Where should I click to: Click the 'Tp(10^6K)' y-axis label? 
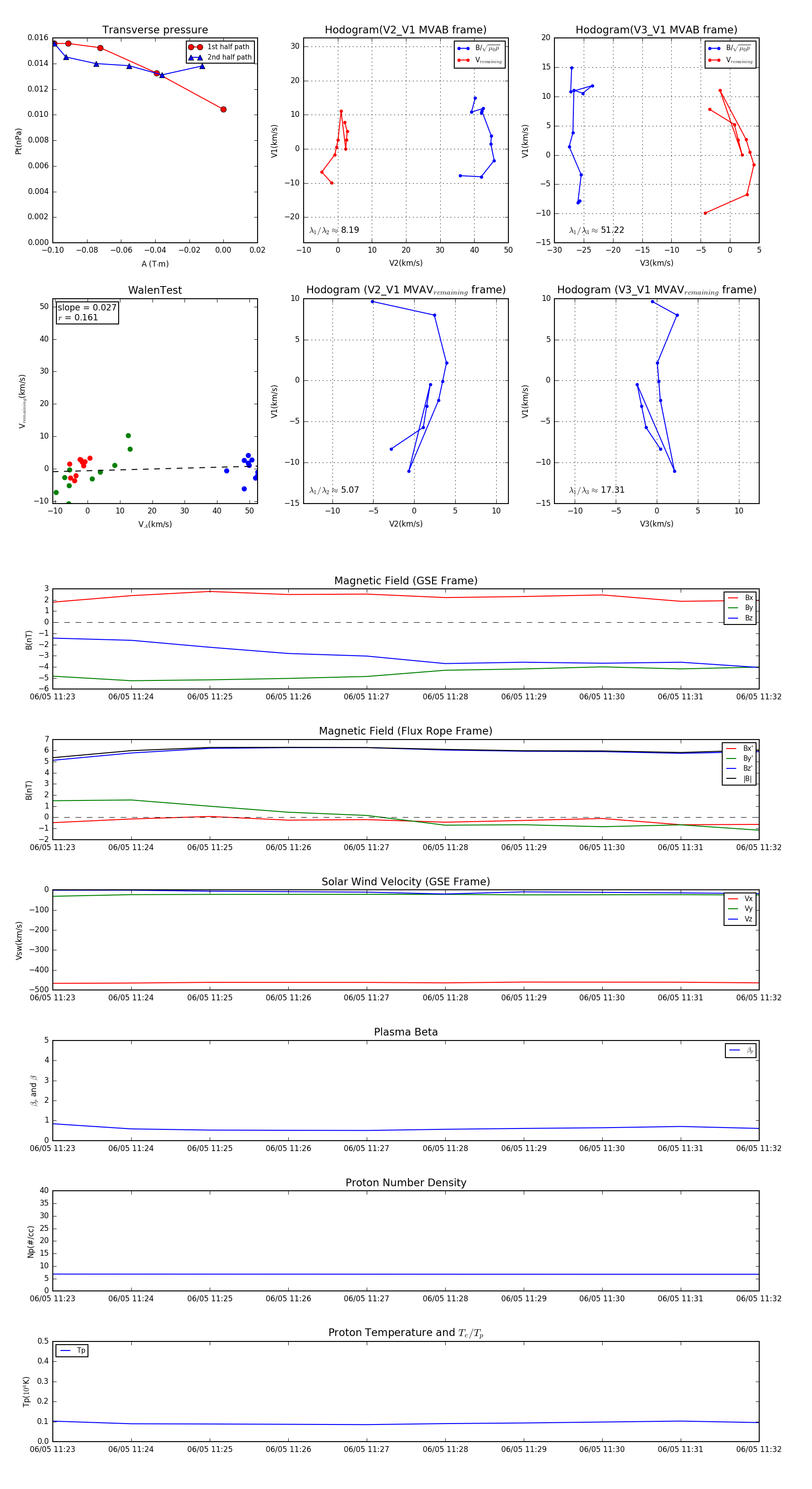click(26, 1392)
